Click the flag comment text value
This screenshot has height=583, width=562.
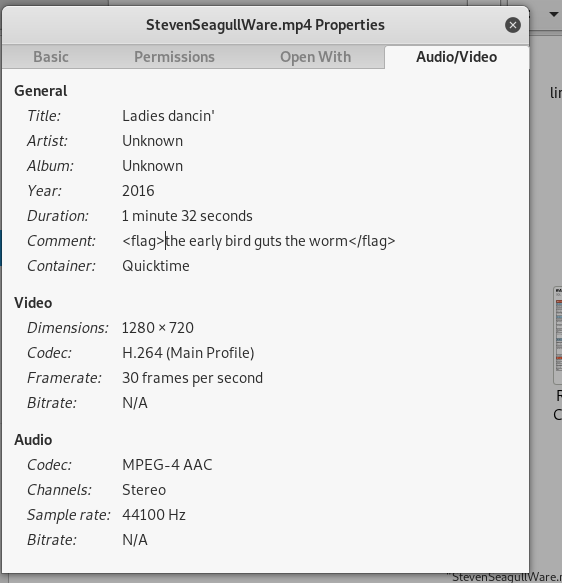[259, 241]
